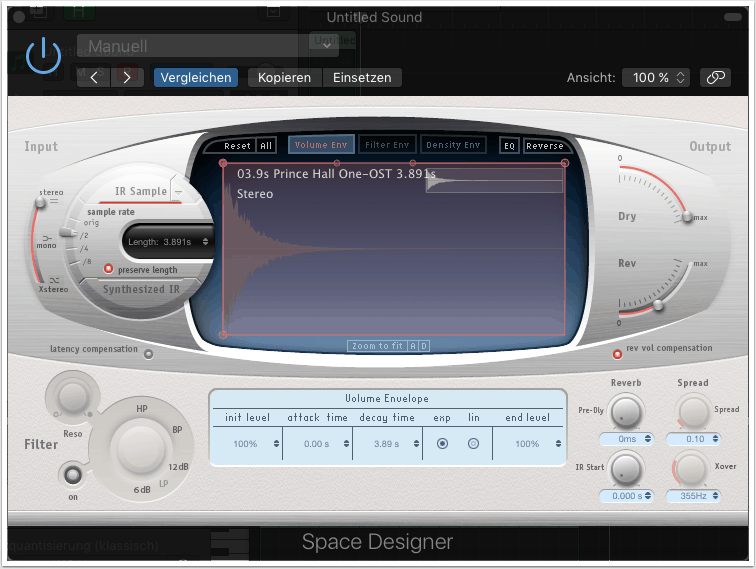Switch to Filter Env tab
The height and width of the screenshot is (569, 756).
click(386, 145)
